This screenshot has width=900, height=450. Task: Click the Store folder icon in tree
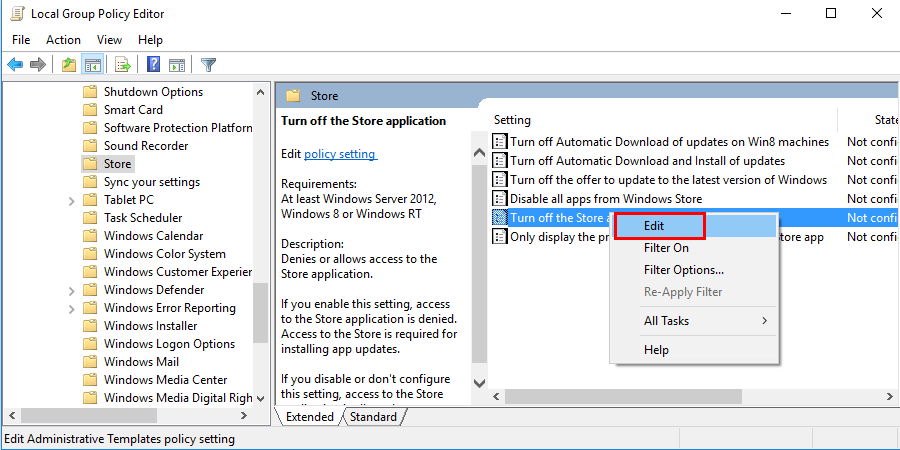point(90,164)
